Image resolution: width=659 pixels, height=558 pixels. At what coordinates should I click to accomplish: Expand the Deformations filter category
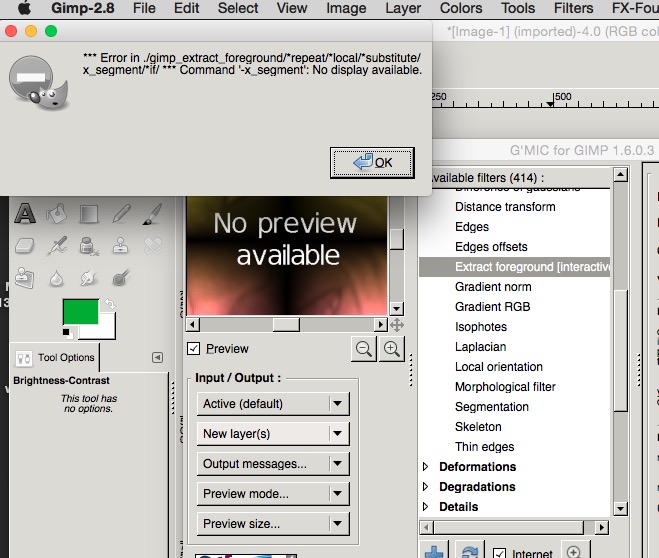(425, 466)
